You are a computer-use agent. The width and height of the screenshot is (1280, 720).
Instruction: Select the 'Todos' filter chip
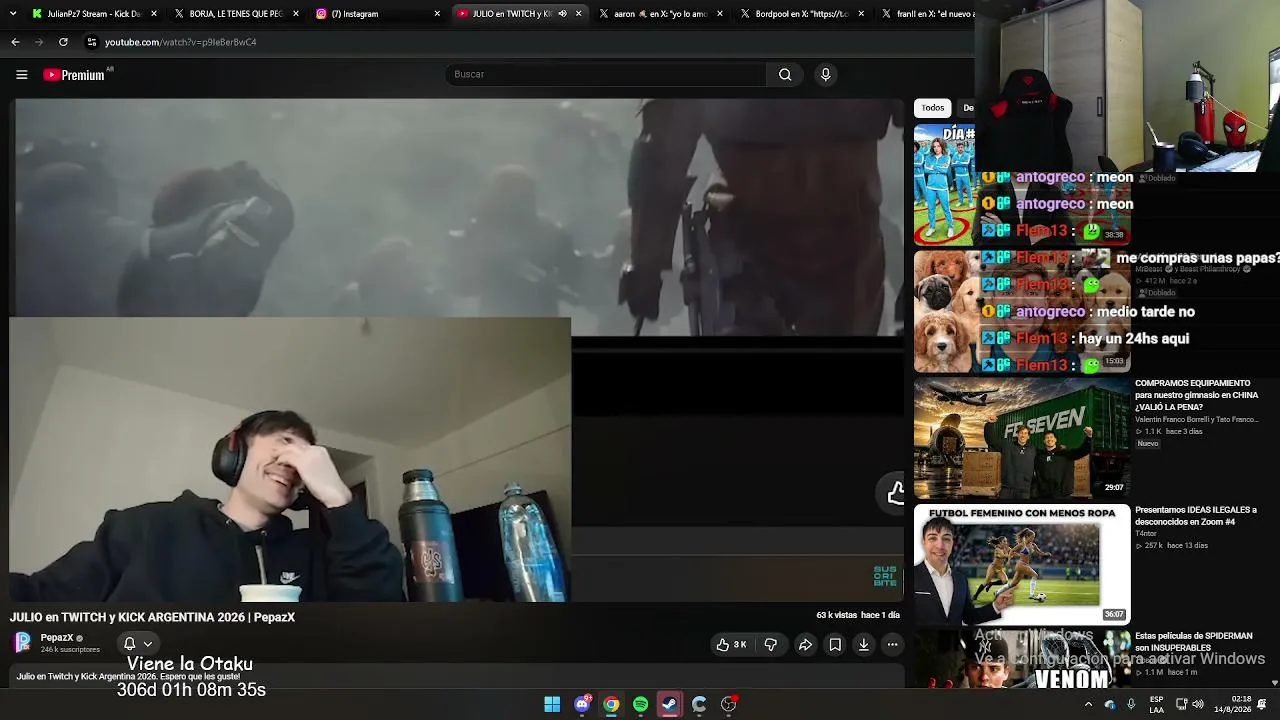click(x=933, y=108)
